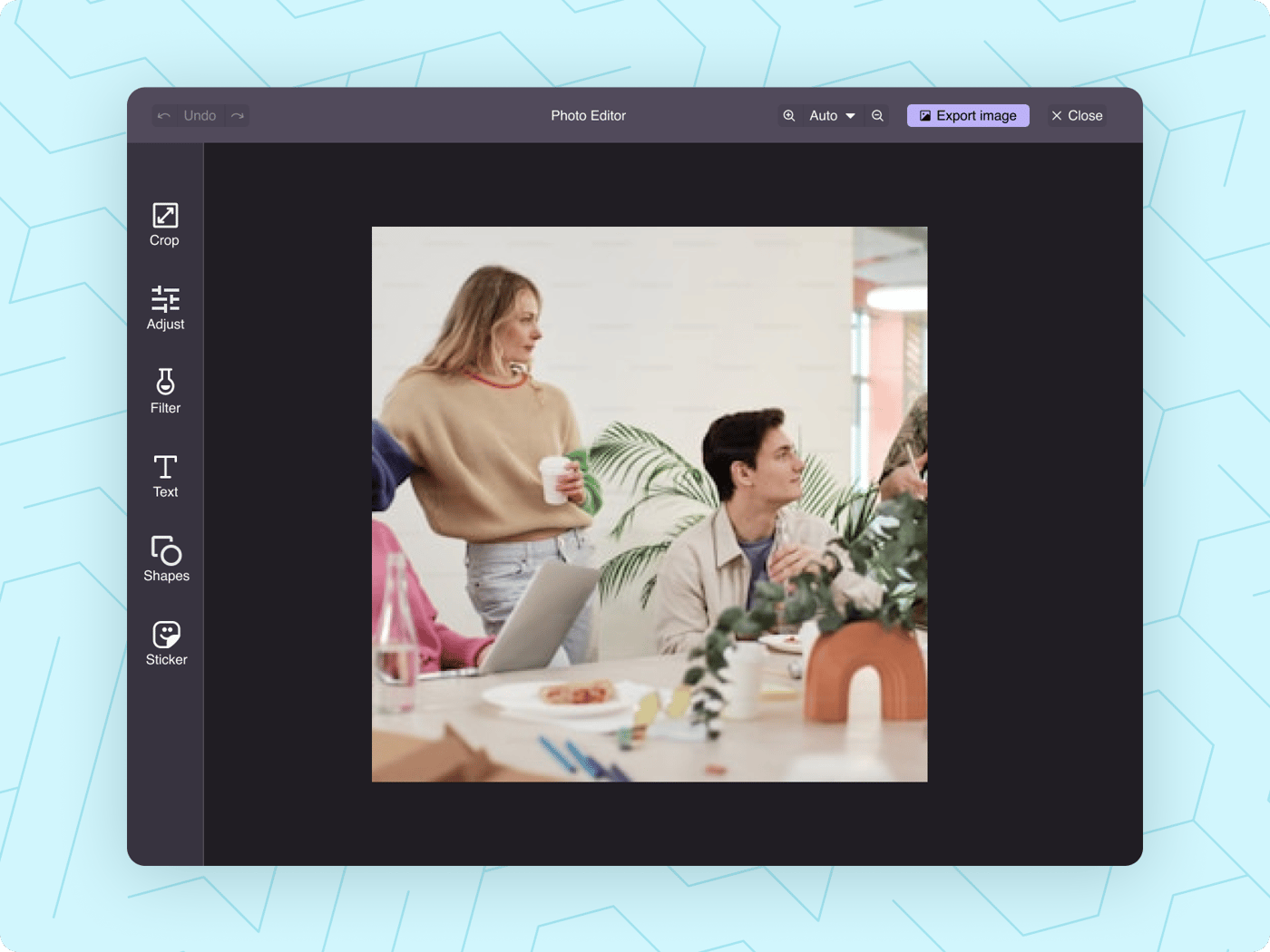Select Auto from the zoom control
The height and width of the screenshot is (952, 1270).
824,115
